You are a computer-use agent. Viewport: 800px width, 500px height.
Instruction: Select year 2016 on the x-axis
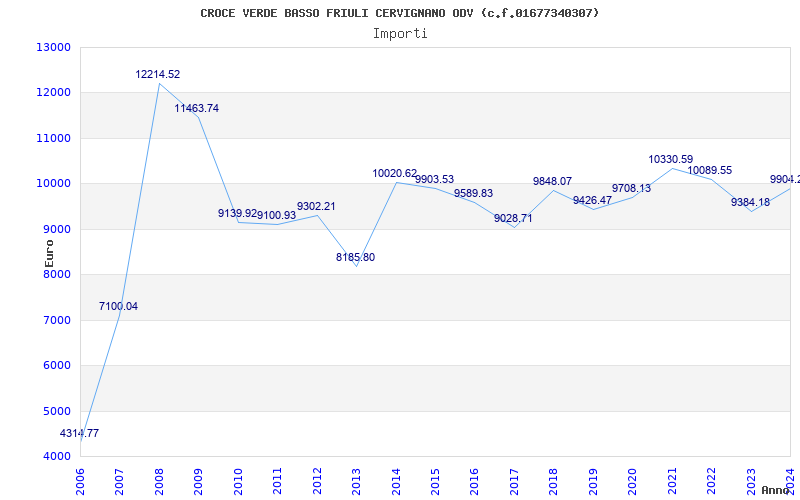[x=474, y=481]
